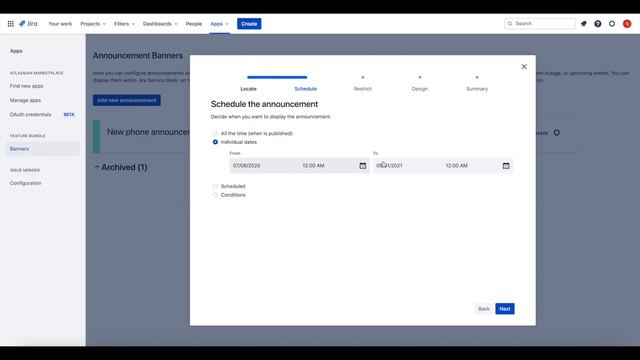This screenshot has width=640, height=360.
Task: Open the Dashboards dropdown menu
Action: tap(160, 24)
